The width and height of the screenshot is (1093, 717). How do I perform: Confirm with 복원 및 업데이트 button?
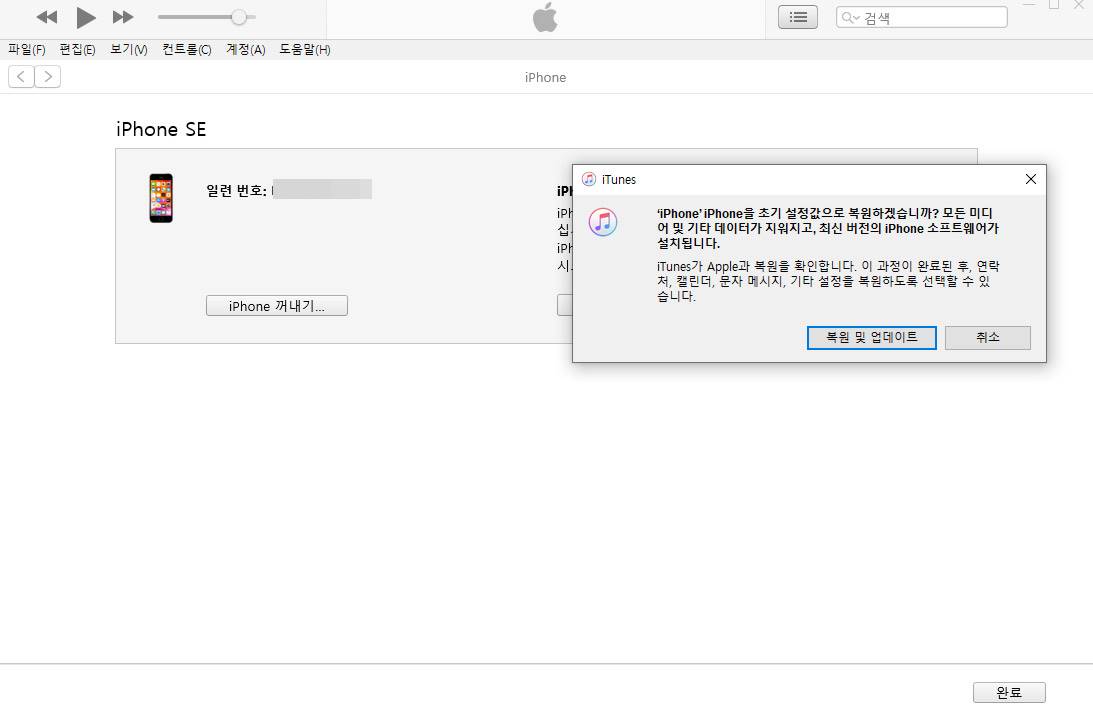coord(871,337)
